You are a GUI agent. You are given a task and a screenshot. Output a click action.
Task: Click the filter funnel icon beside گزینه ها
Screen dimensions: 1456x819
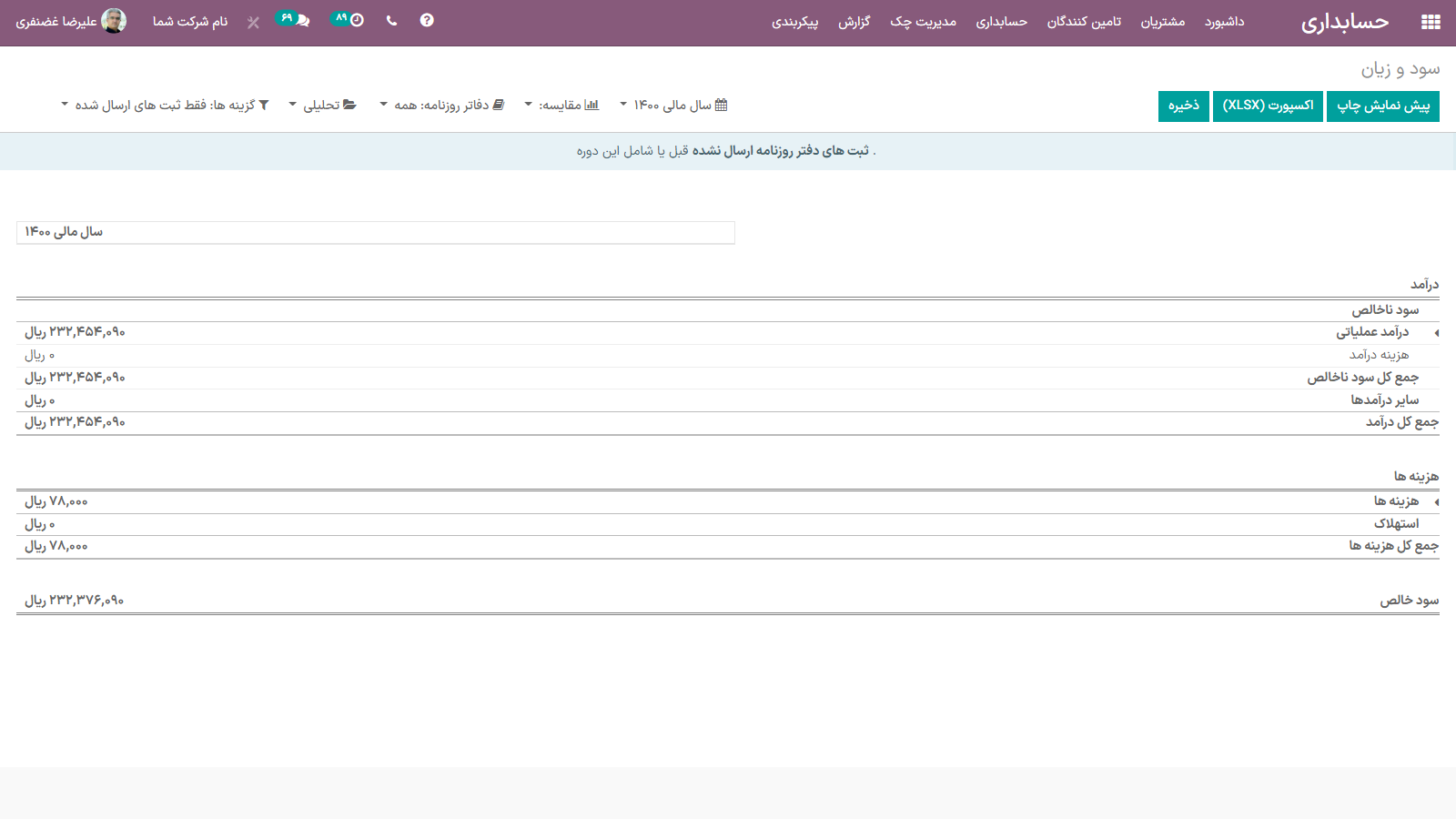tap(264, 105)
